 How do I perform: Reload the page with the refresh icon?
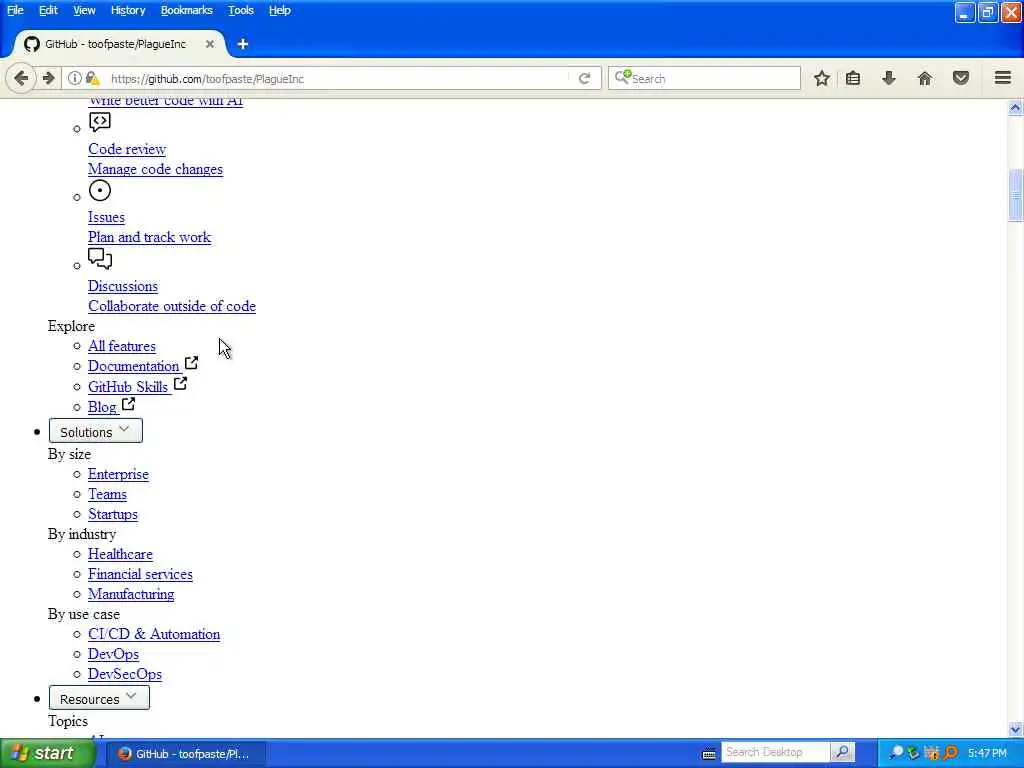pyautogui.click(x=584, y=78)
